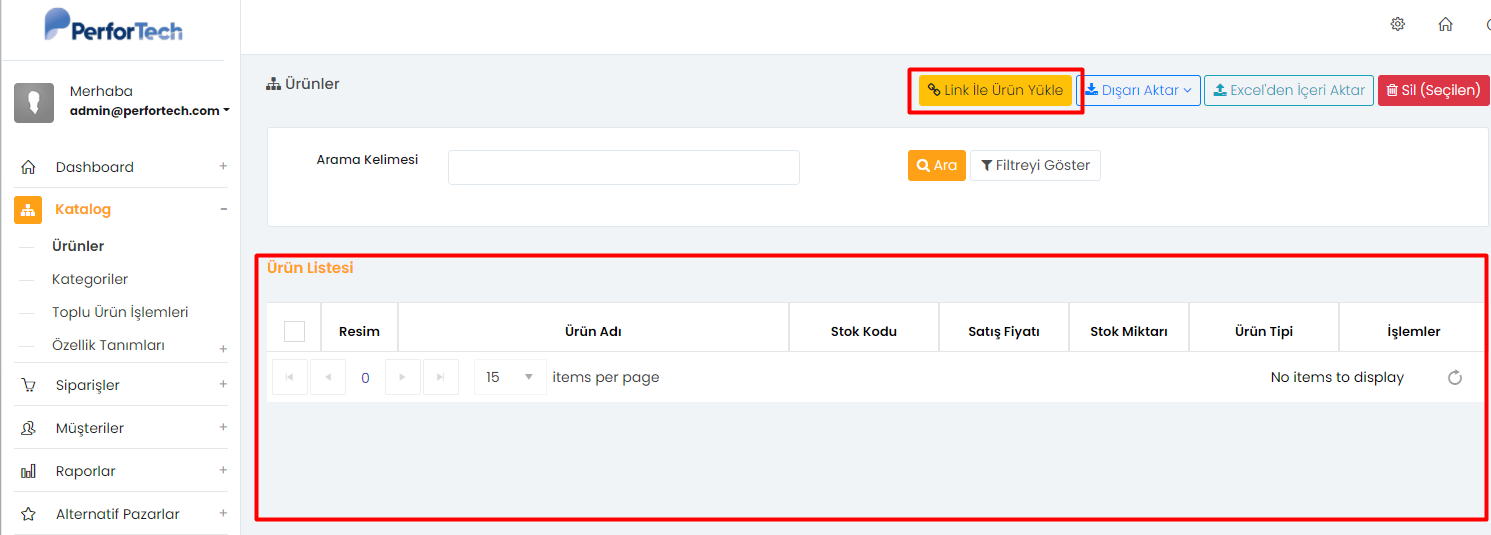The width and height of the screenshot is (1491, 535).
Task: Collapse the Katalog menu minus sign
Action: pyautogui.click(x=223, y=209)
